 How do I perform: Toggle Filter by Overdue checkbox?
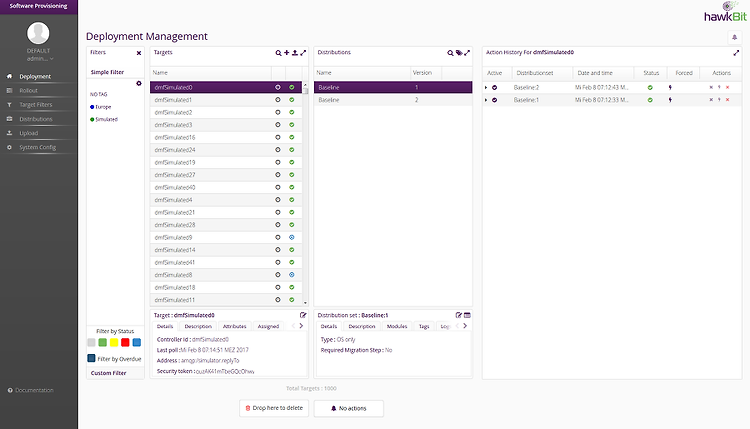pyautogui.click(x=91, y=358)
